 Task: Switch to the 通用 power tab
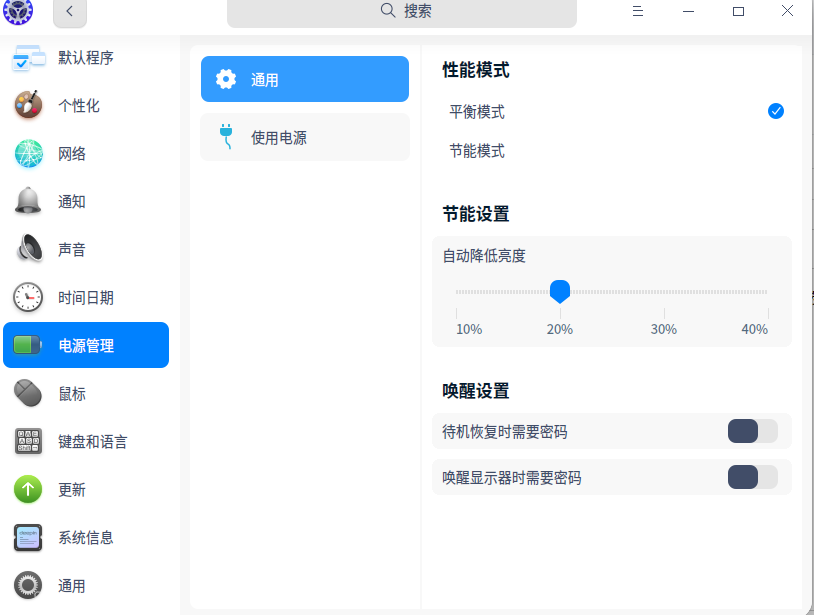coord(305,79)
